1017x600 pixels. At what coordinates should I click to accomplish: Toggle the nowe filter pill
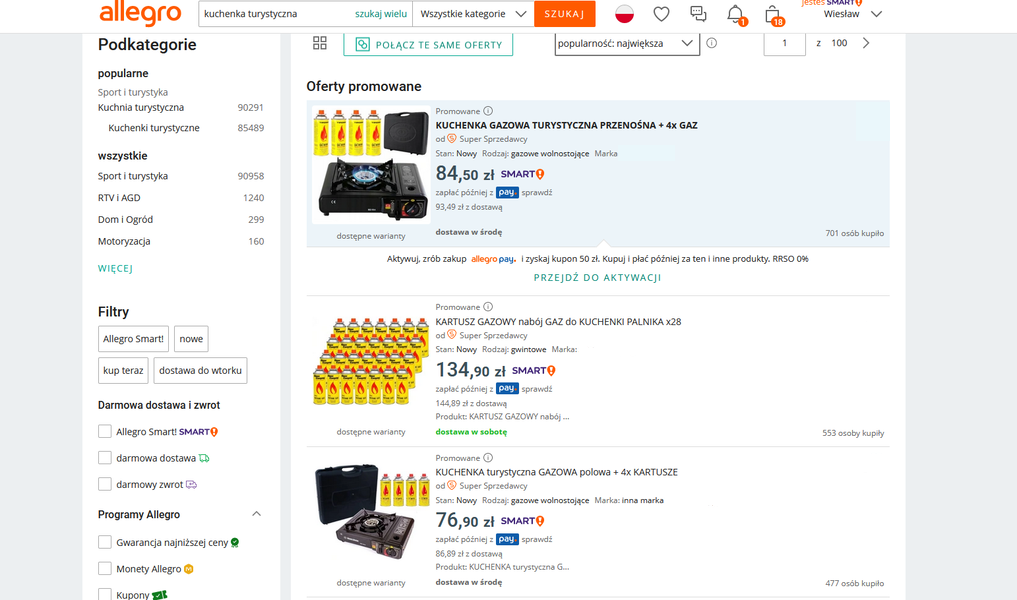(190, 338)
